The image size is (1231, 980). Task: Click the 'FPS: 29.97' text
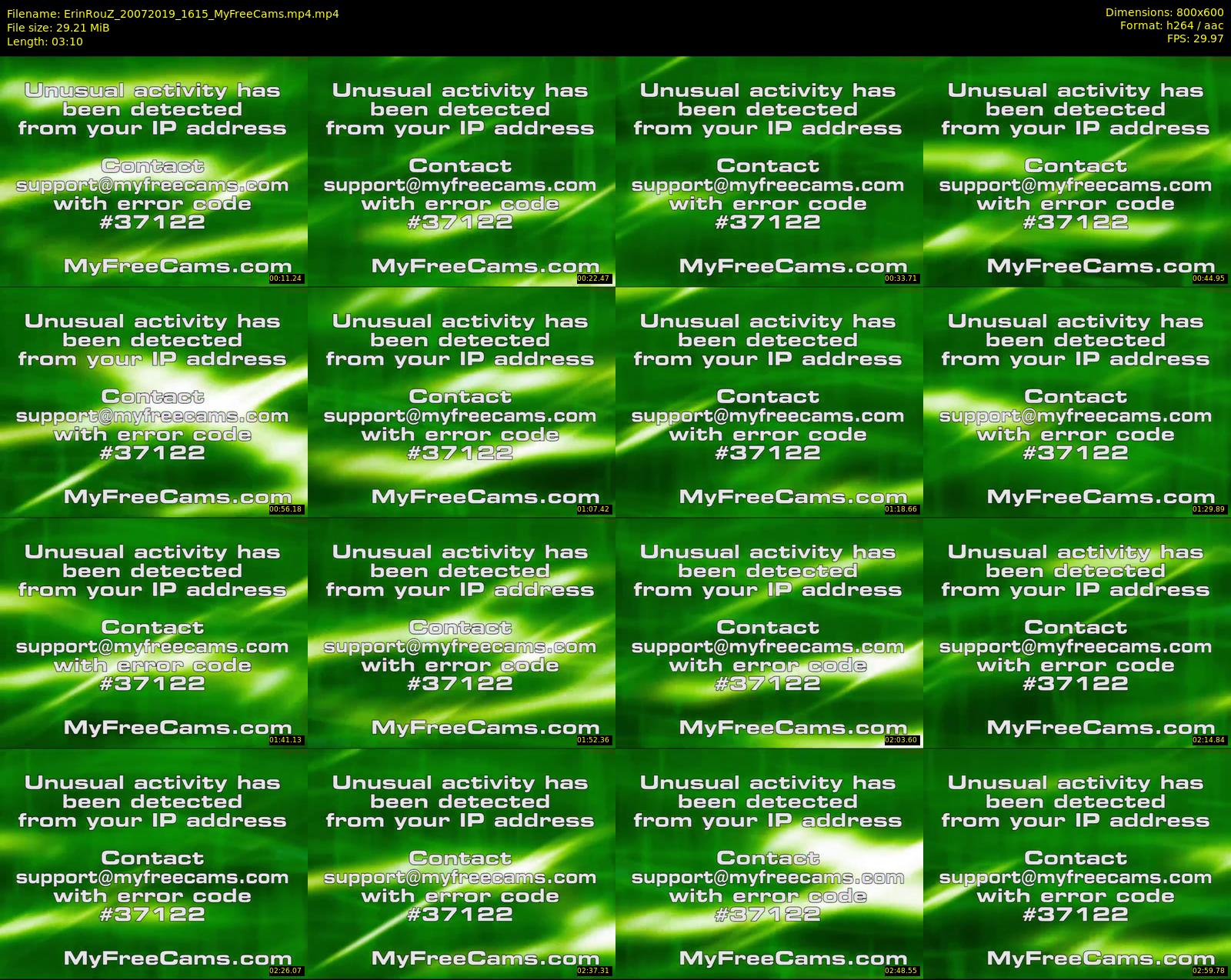pos(1195,38)
